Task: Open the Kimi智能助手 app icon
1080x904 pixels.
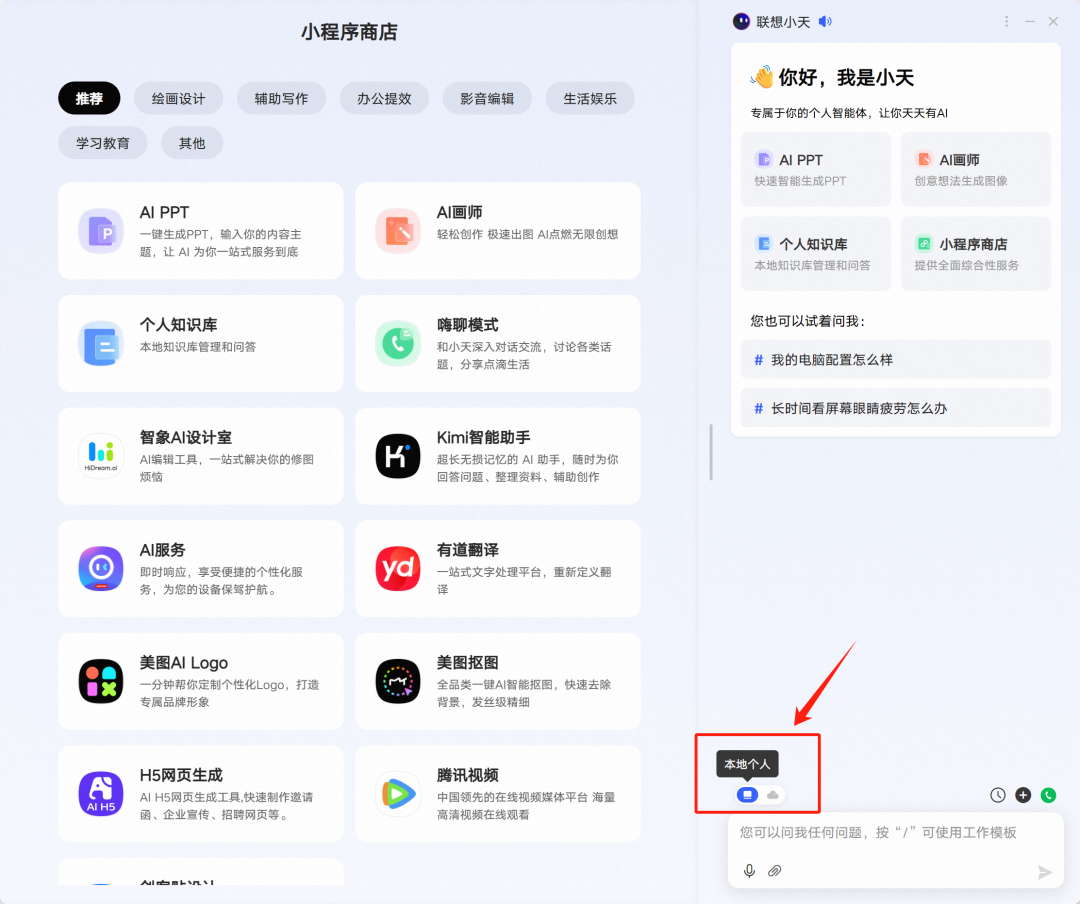Action: [x=398, y=457]
